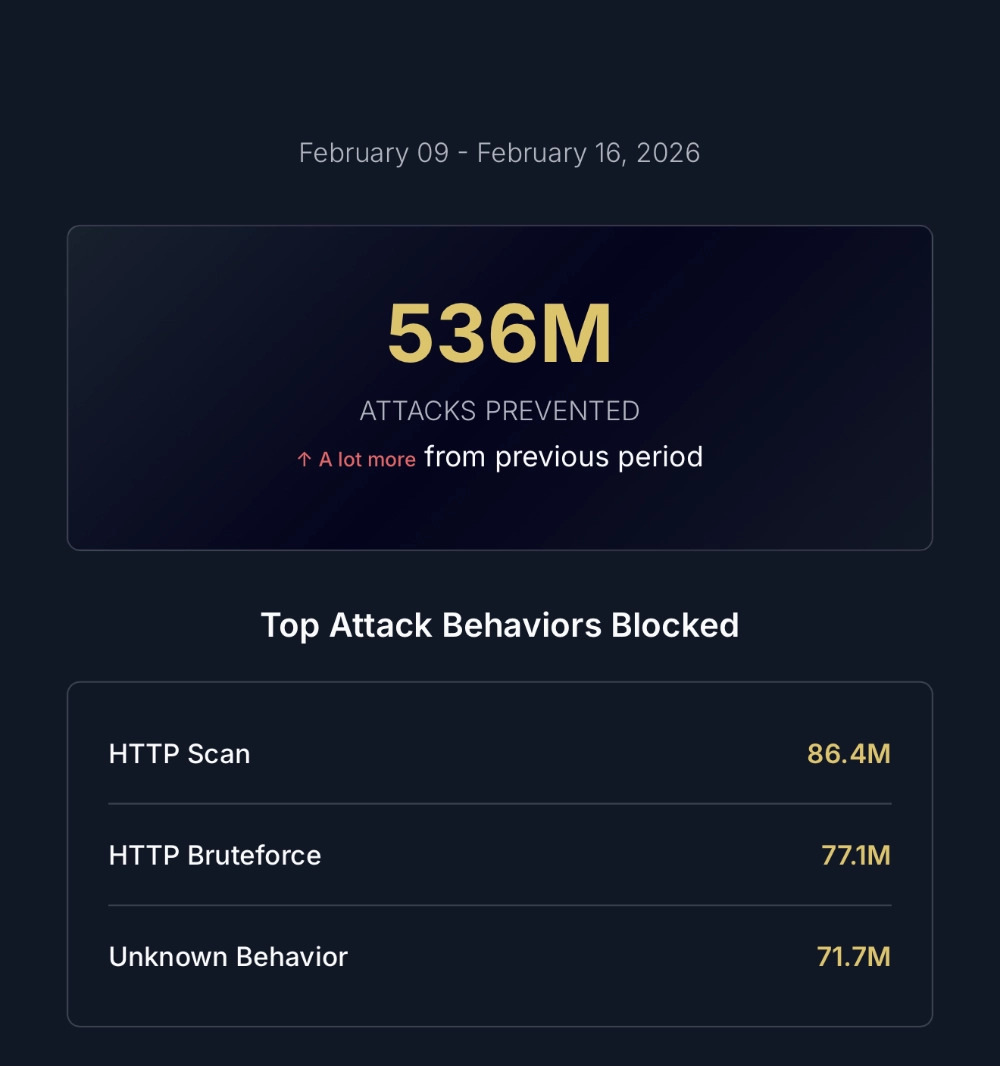1000x1066 pixels.
Task: Click divider line above Unknown Behavior row
Action: 499,906
